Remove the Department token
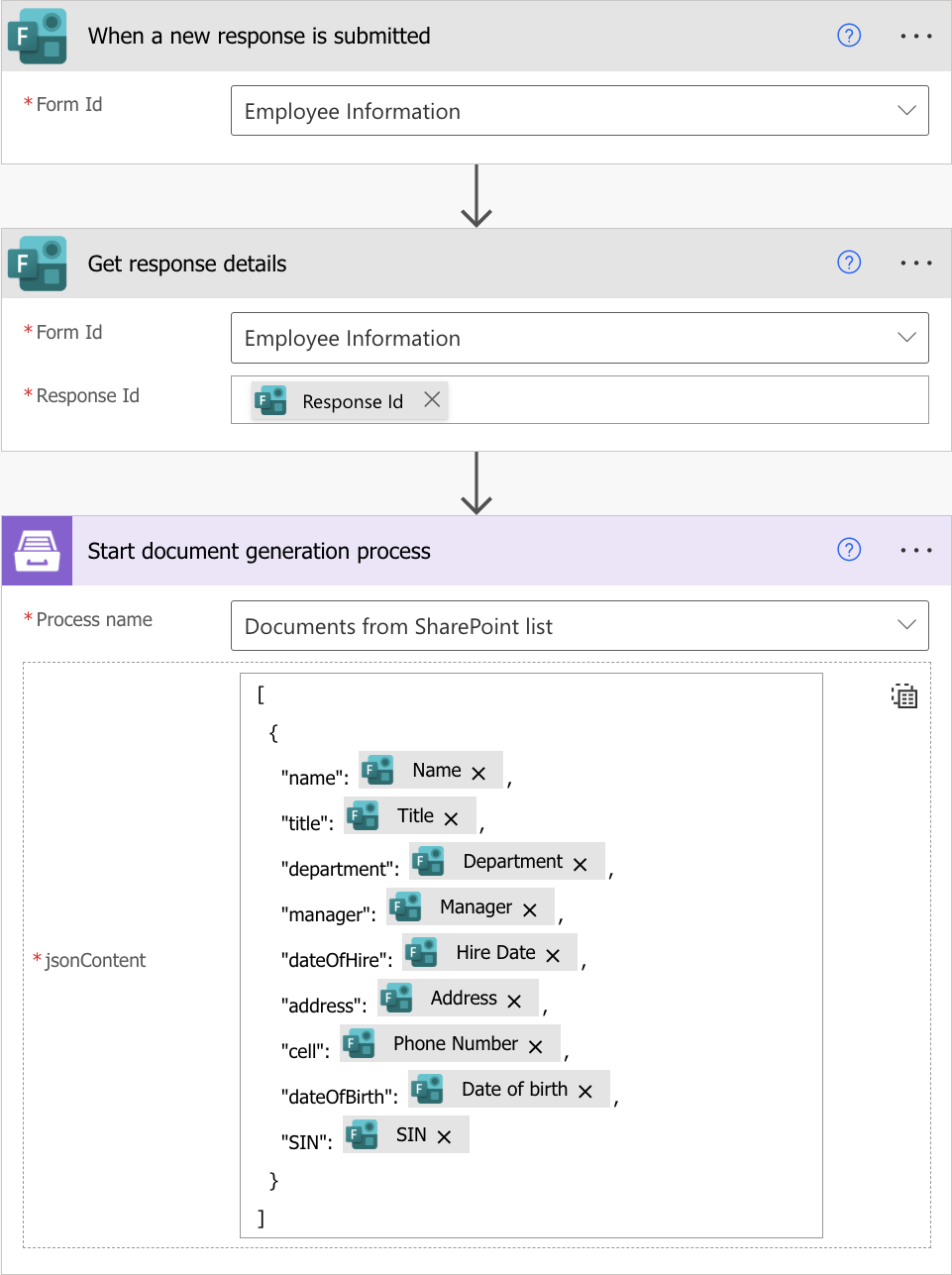The width and height of the screenshot is (952, 1275). pyautogui.click(x=581, y=864)
